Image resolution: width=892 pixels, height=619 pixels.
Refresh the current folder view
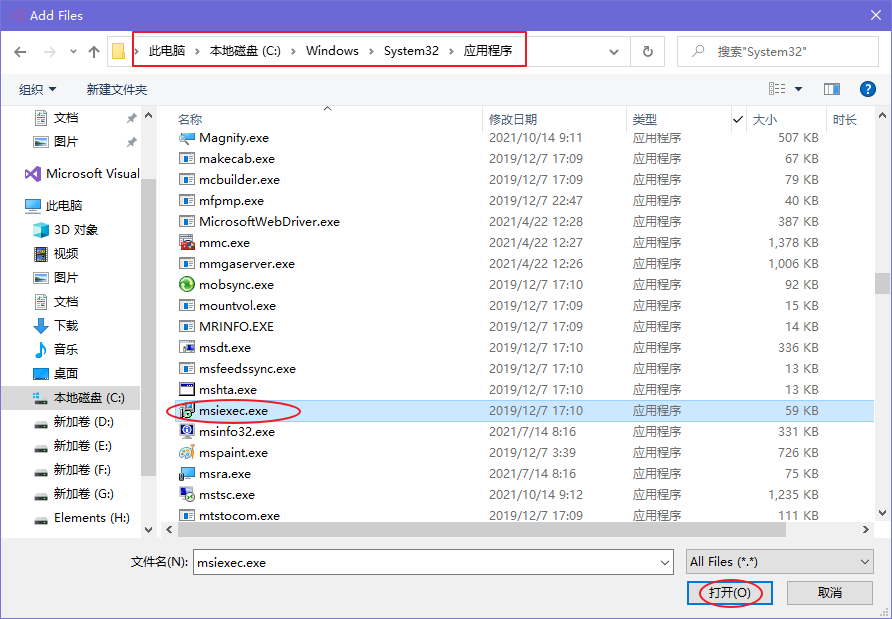coord(650,50)
